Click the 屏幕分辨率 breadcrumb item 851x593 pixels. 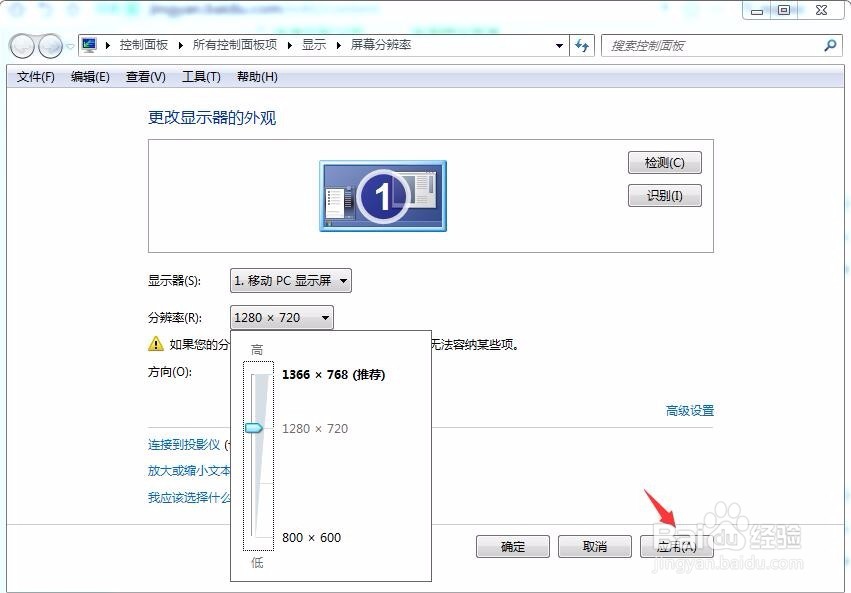pos(380,45)
